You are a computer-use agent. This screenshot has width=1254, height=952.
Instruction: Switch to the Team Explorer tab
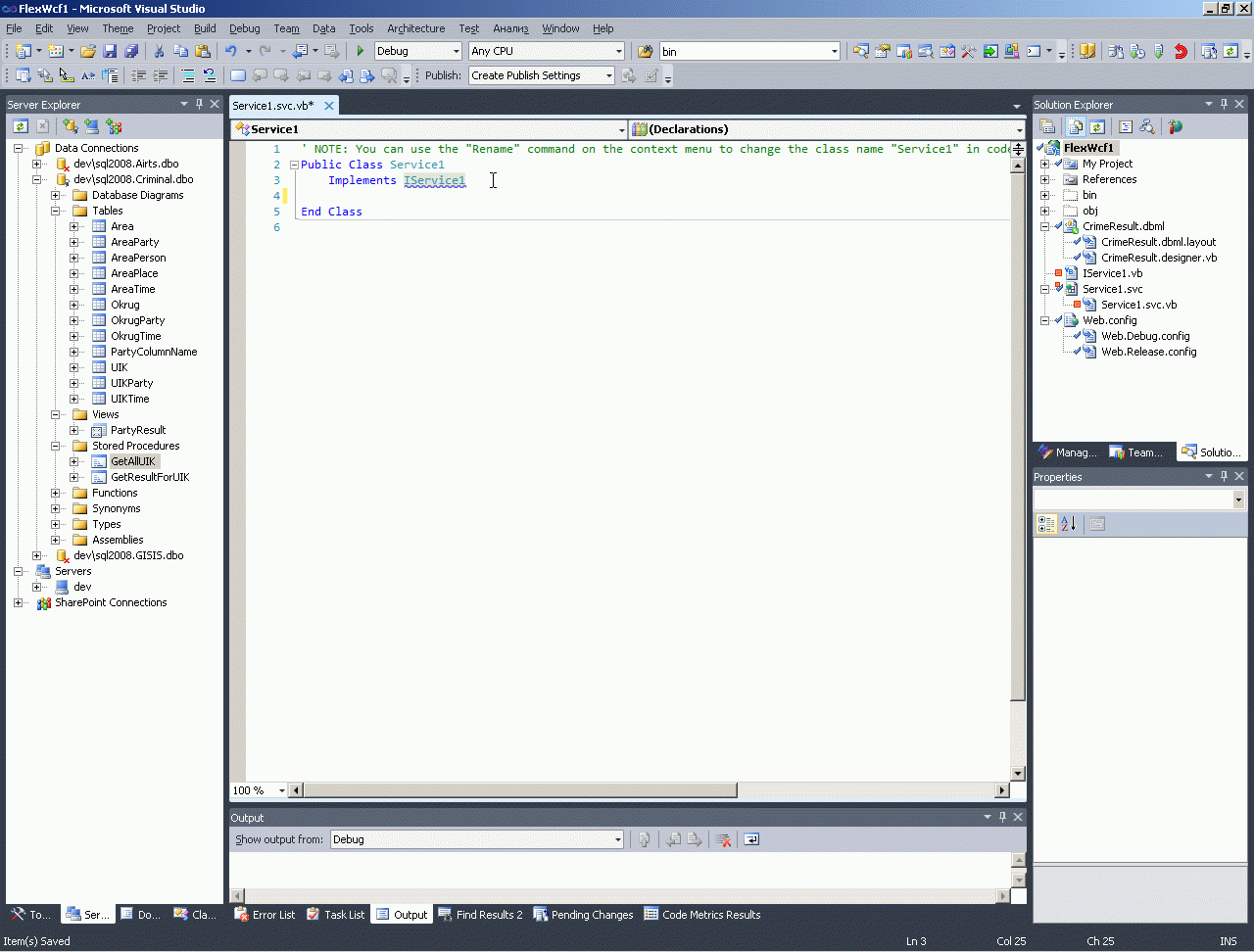[x=1136, y=452]
